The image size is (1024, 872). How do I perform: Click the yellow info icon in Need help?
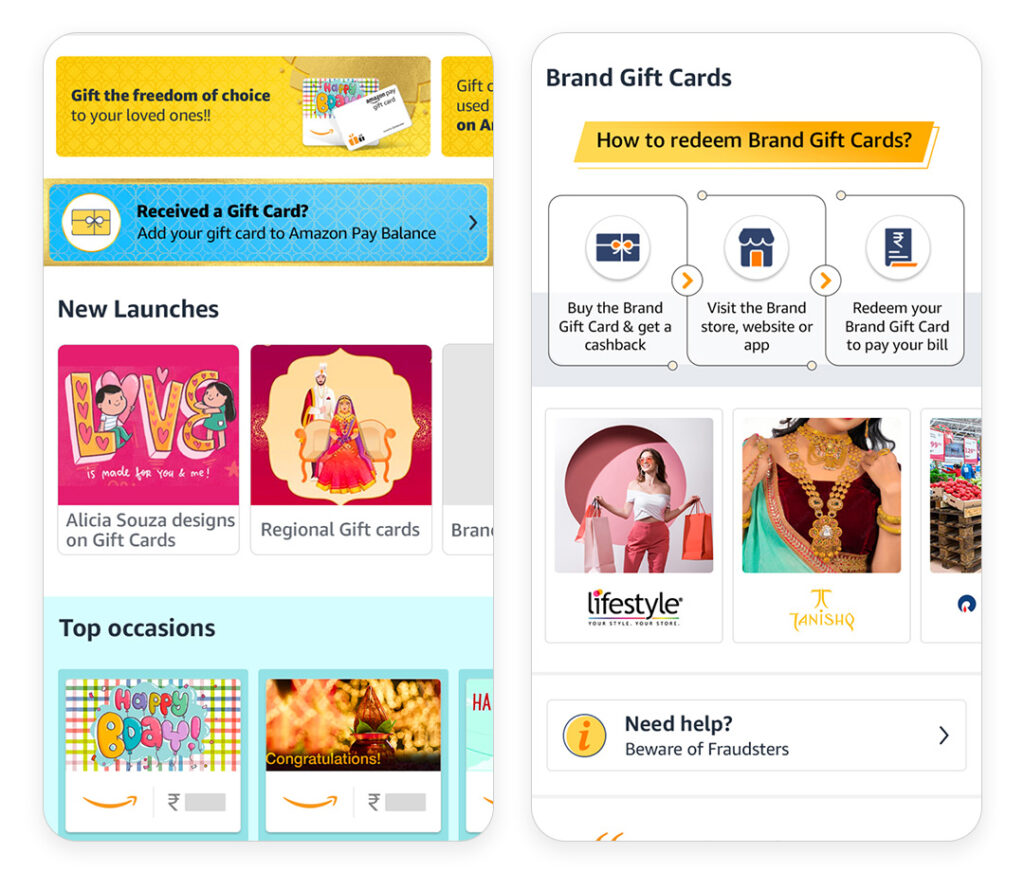[584, 735]
